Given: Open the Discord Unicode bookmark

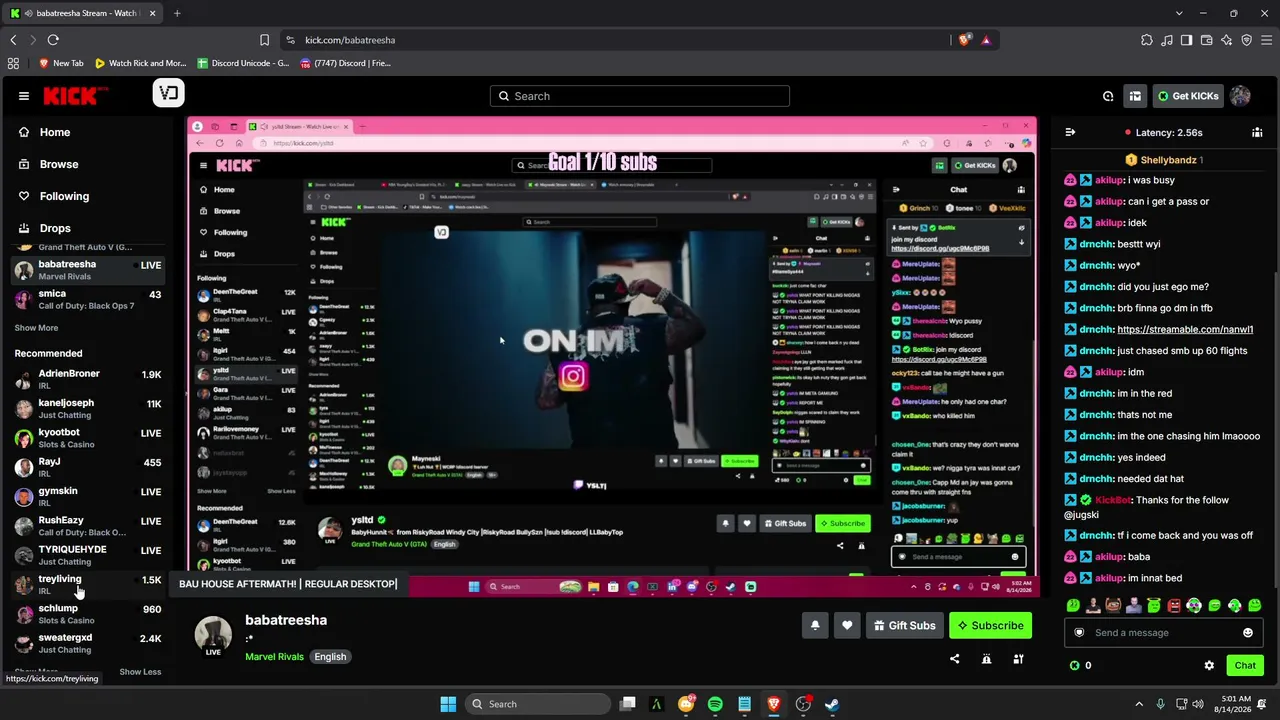Looking at the screenshot, I should (243, 63).
